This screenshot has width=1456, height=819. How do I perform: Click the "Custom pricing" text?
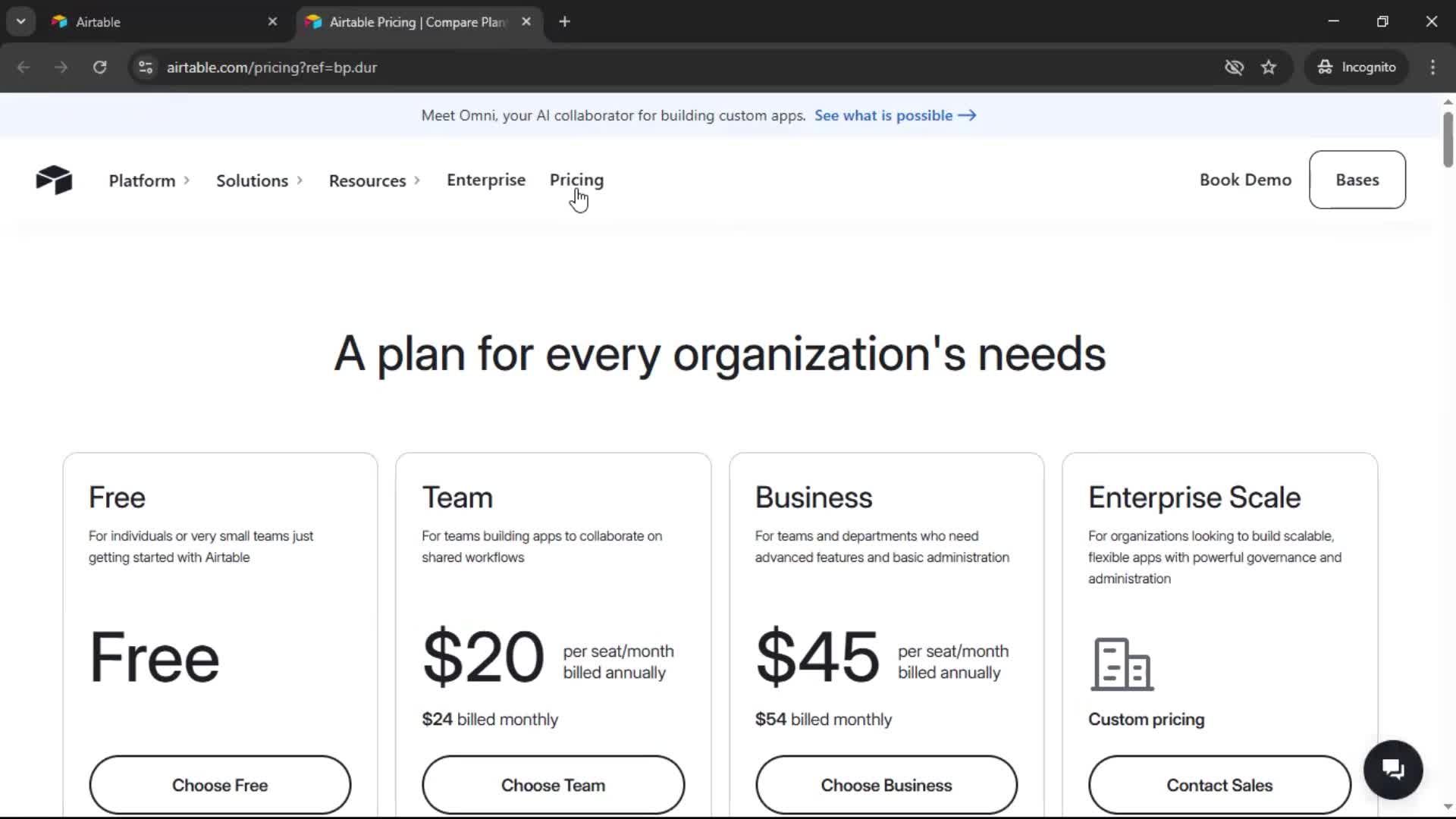coord(1146,719)
